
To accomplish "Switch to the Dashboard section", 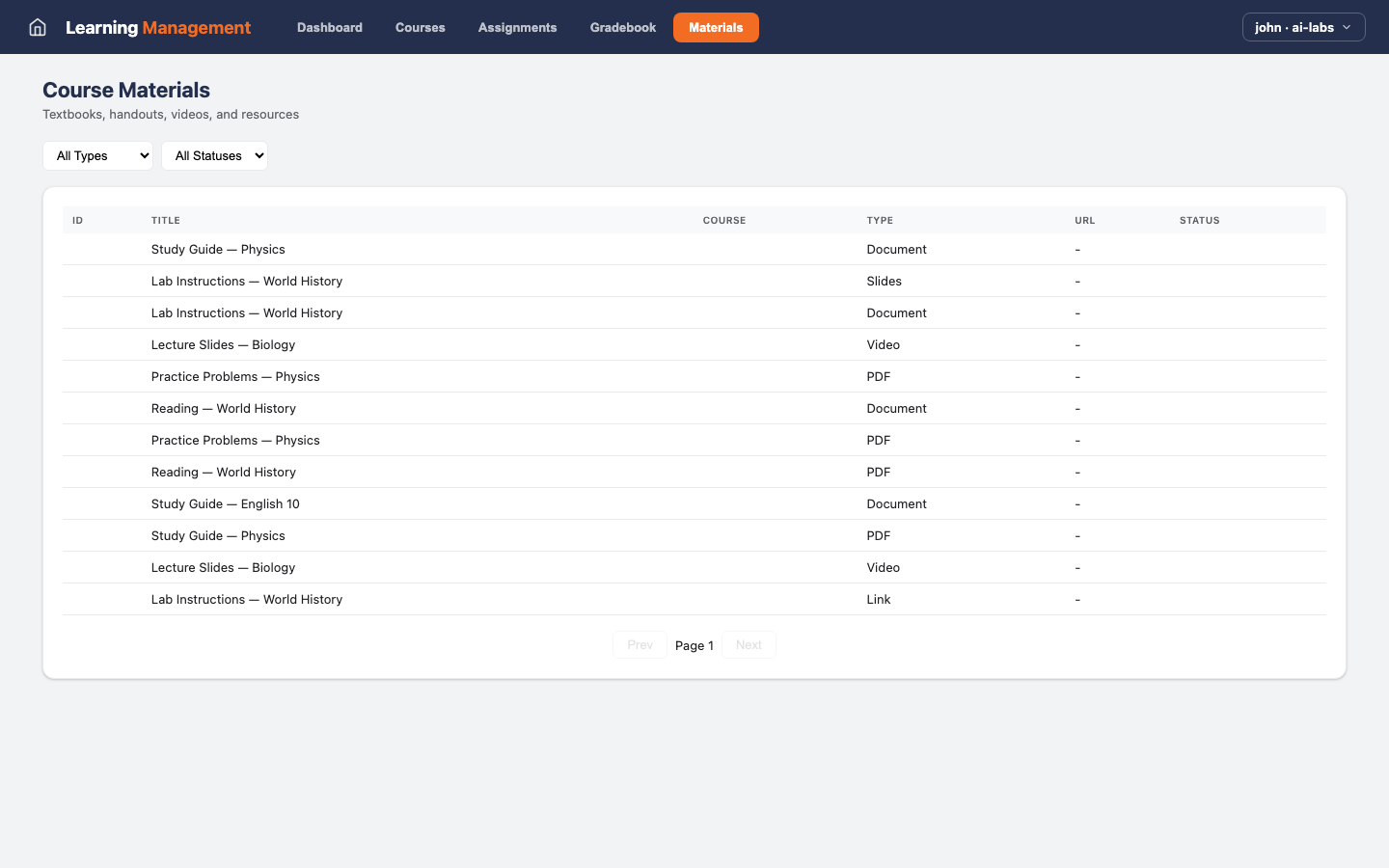I will click(x=329, y=27).
